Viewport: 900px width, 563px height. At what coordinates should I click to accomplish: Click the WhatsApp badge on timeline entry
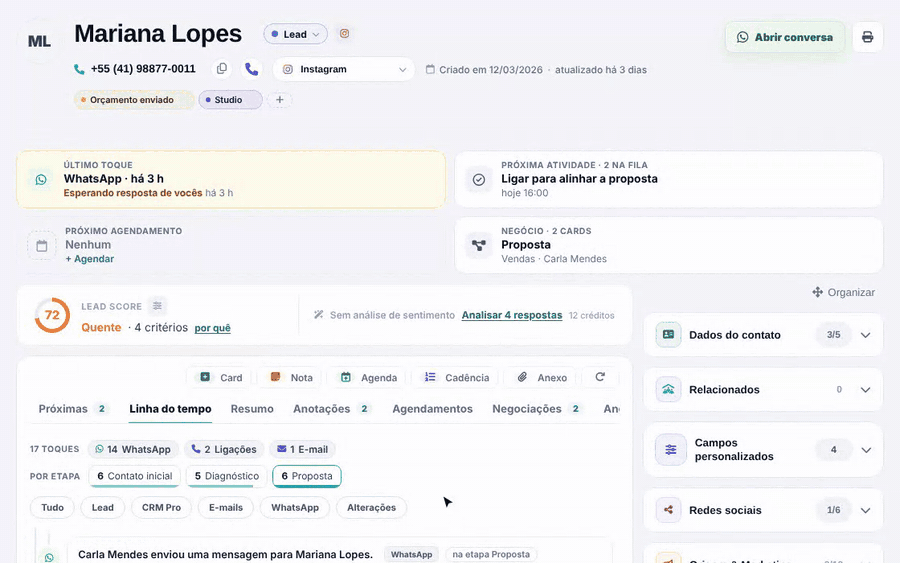(412, 554)
